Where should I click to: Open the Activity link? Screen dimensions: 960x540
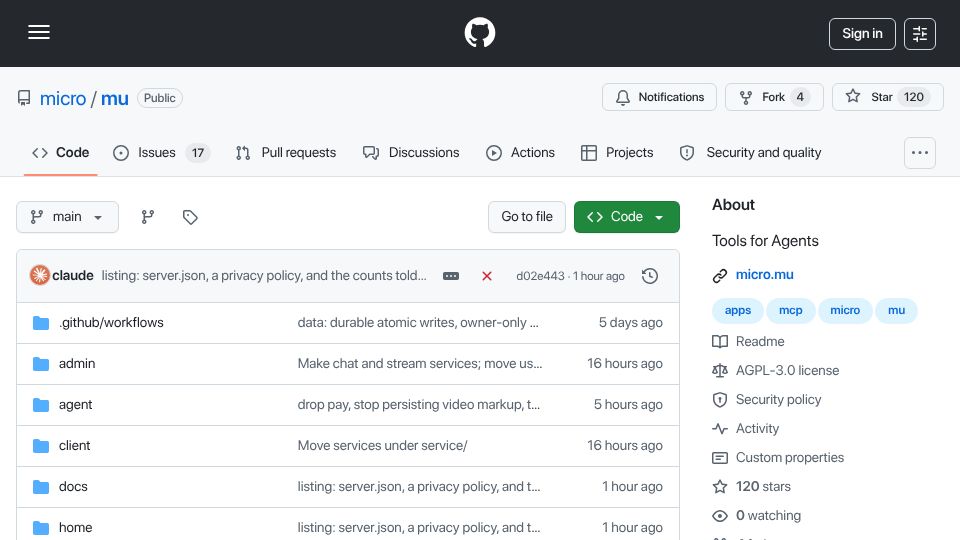(x=757, y=429)
